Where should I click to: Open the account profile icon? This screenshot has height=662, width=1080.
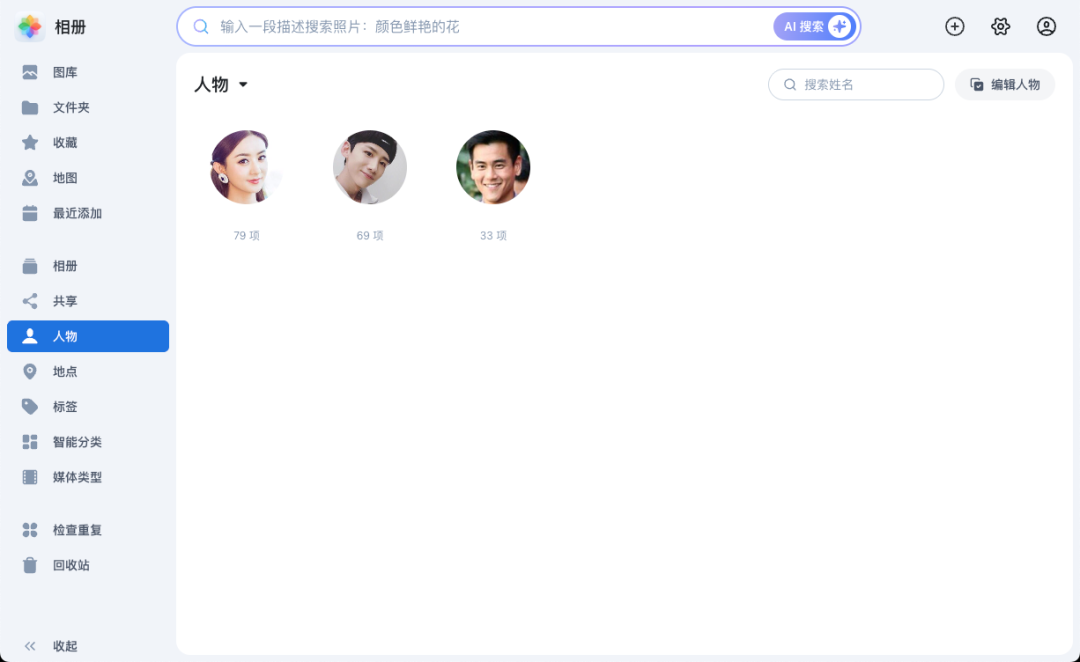pos(1046,26)
